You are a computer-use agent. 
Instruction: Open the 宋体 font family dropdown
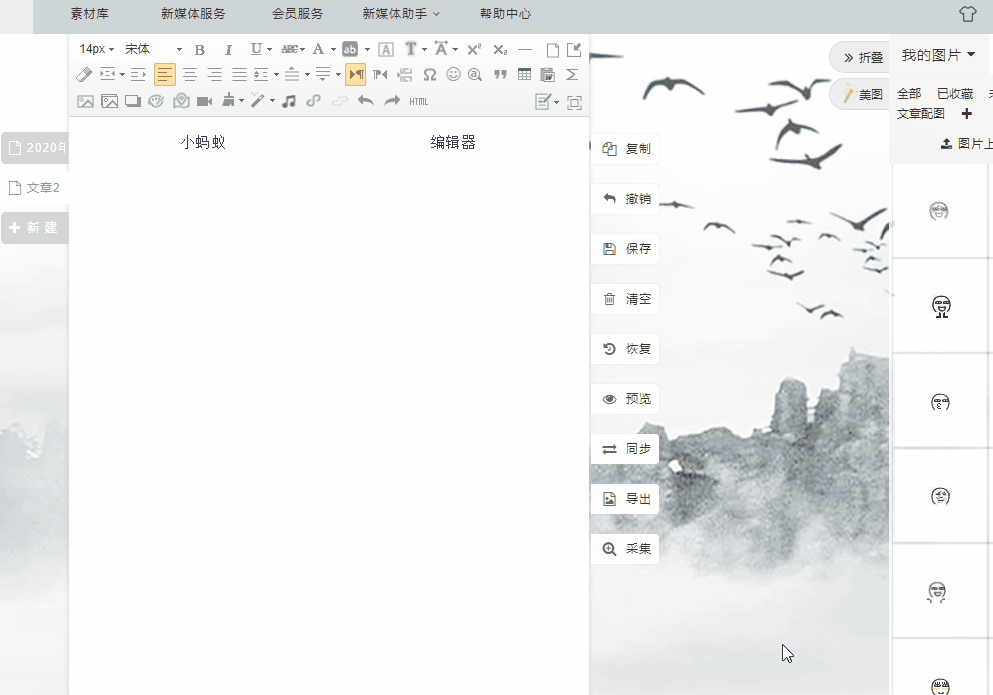click(153, 49)
